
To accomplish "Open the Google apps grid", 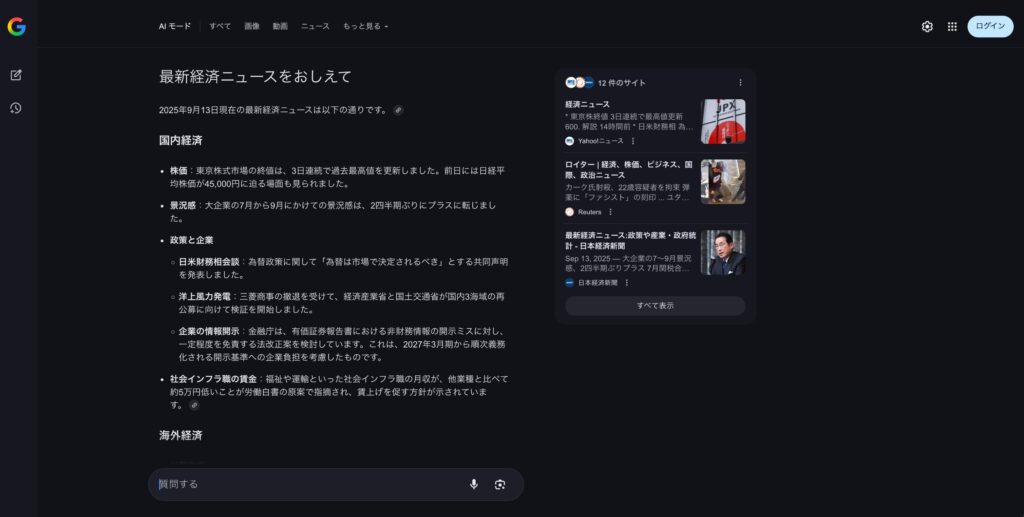I will [952, 27].
